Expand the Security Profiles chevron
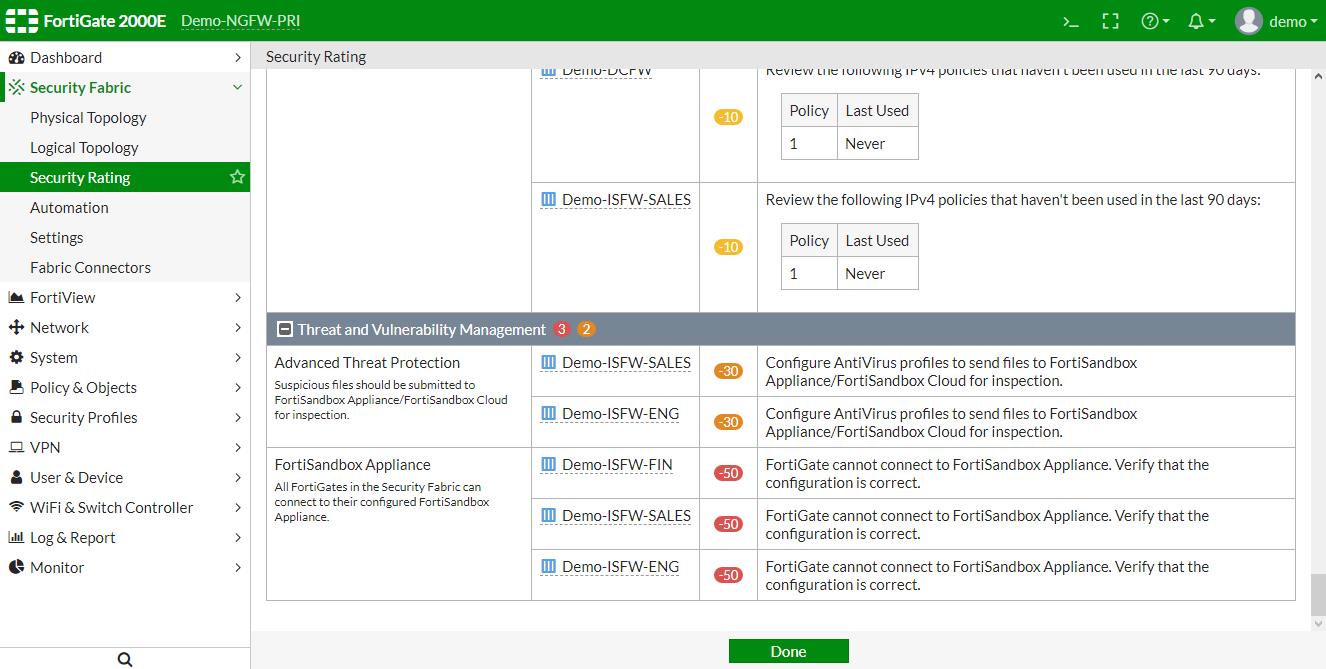Image resolution: width=1326 pixels, height=669 pixels. point(237,418)
